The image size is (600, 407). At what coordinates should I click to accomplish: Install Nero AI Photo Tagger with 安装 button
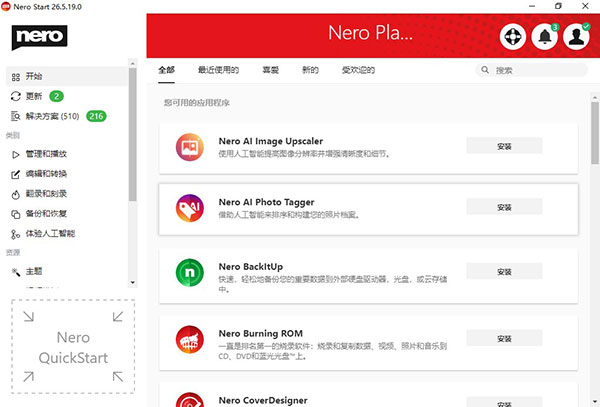tap(504, 207)
